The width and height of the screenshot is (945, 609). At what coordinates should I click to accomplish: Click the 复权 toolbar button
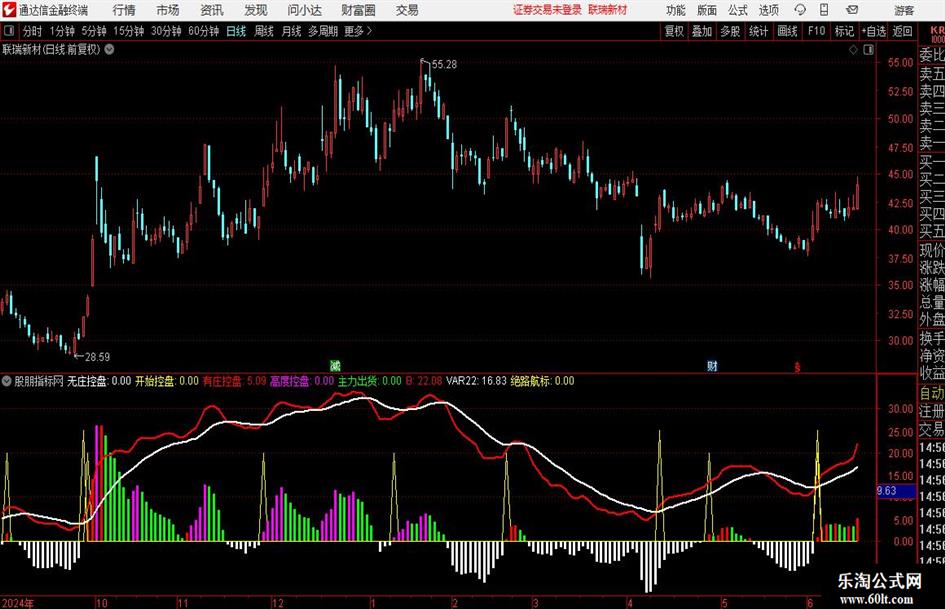(x=674, y=31)
